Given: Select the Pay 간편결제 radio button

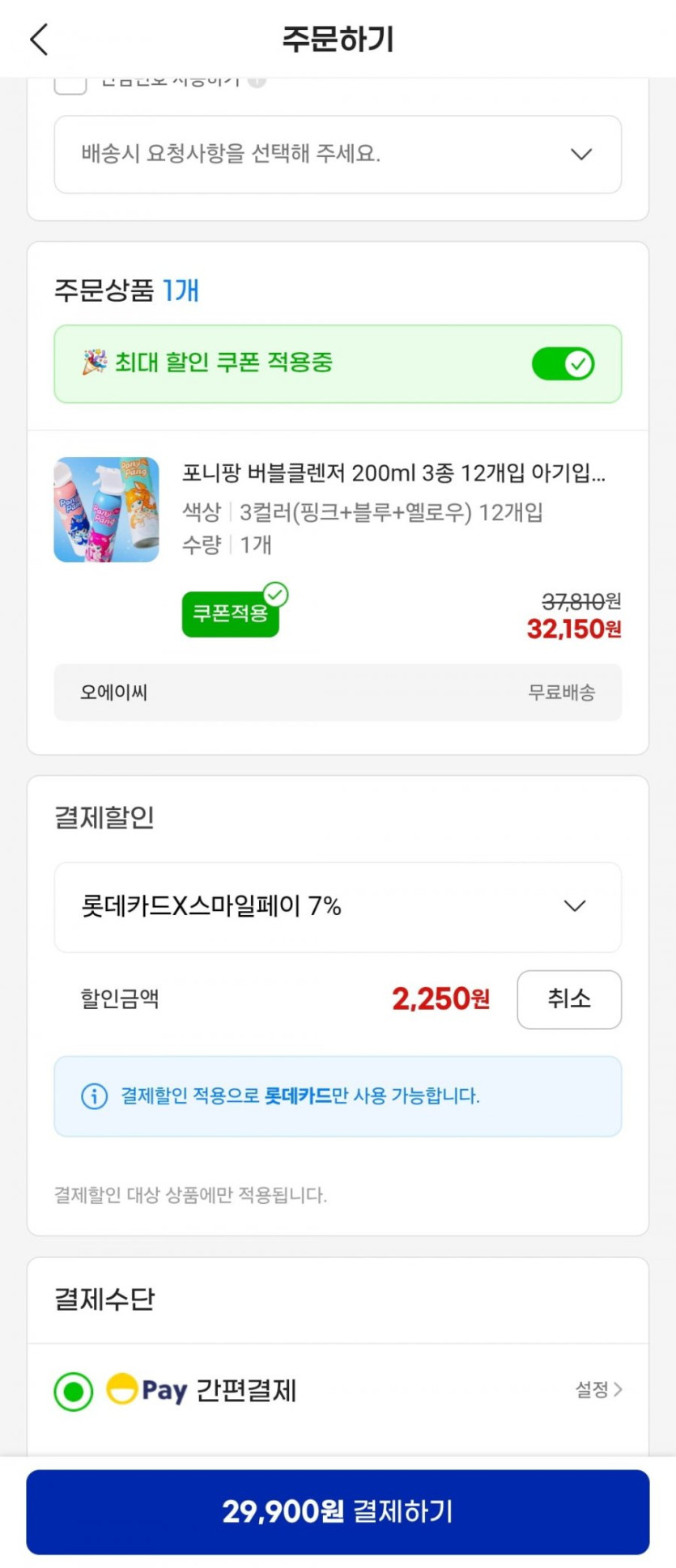Looking at the screenshot, I should 74,1392.
